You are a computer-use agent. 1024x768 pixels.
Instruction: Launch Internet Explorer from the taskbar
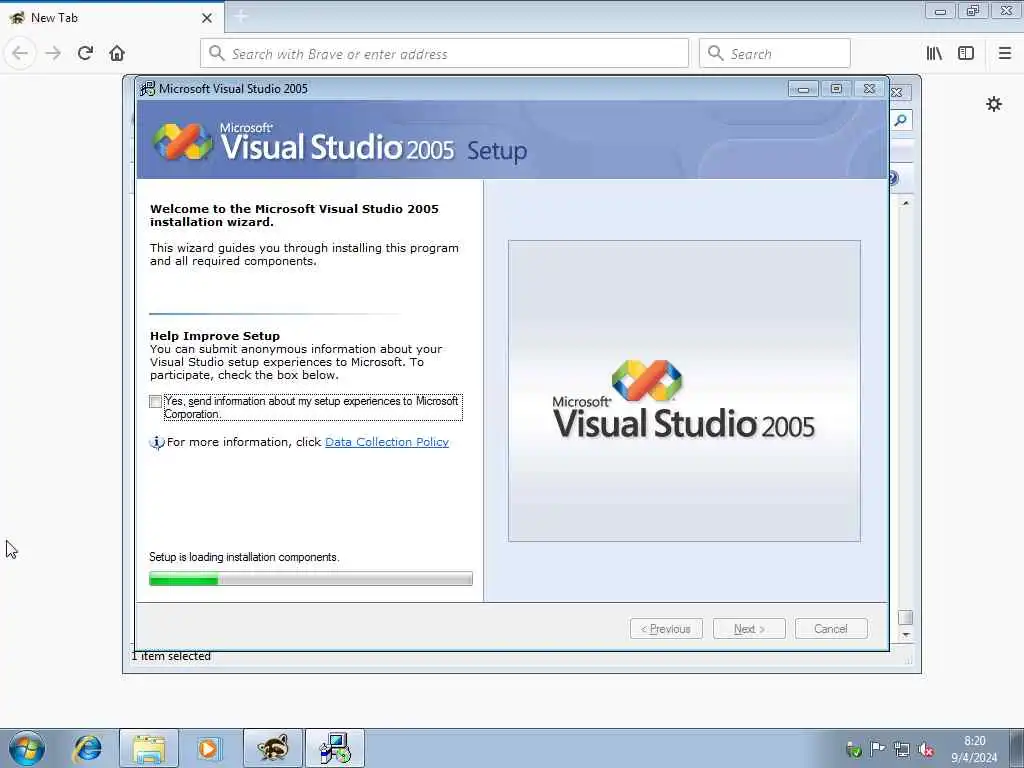[88, 748]
